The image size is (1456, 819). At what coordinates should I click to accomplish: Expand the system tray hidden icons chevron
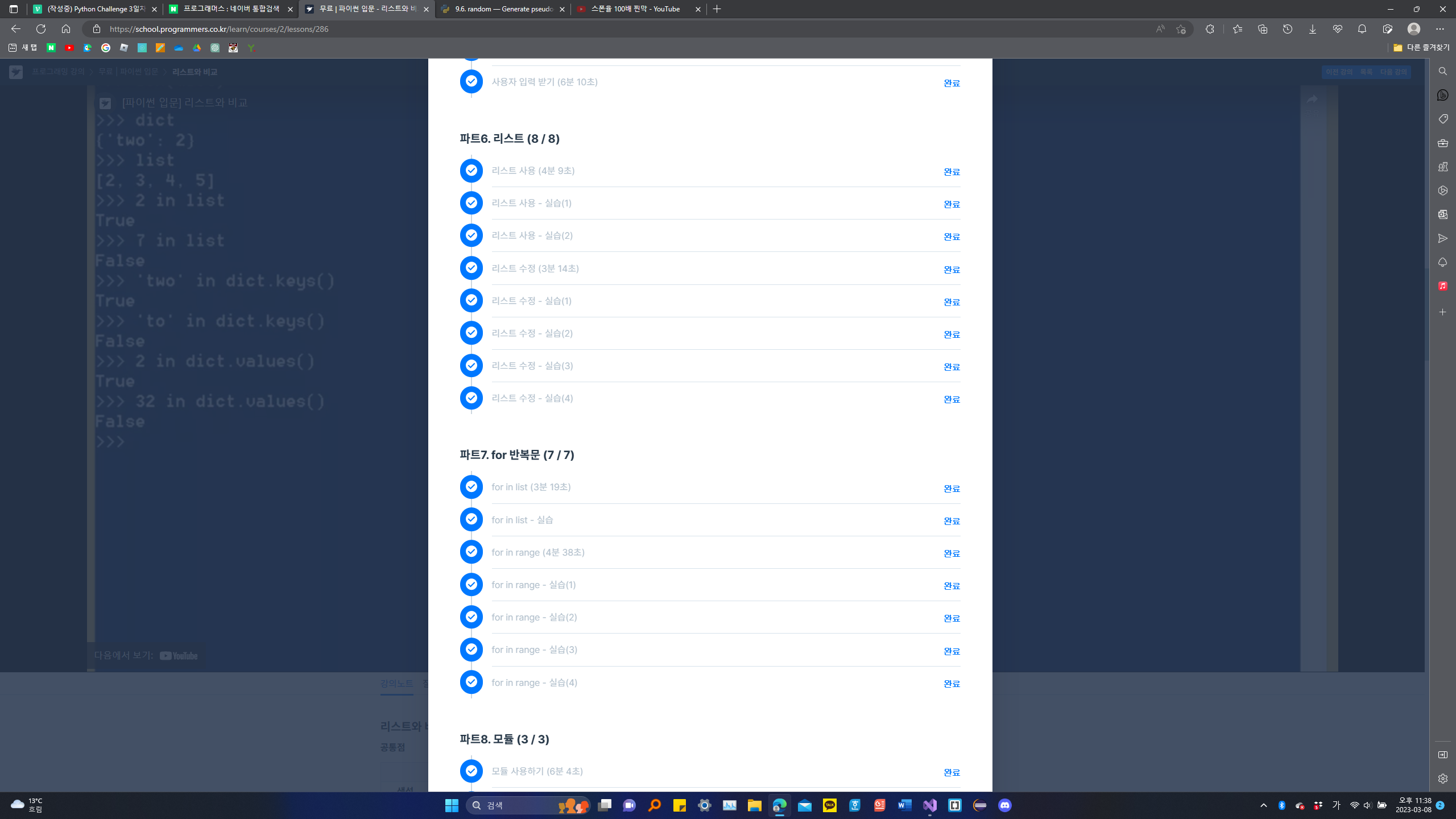tap(1264, 805)
